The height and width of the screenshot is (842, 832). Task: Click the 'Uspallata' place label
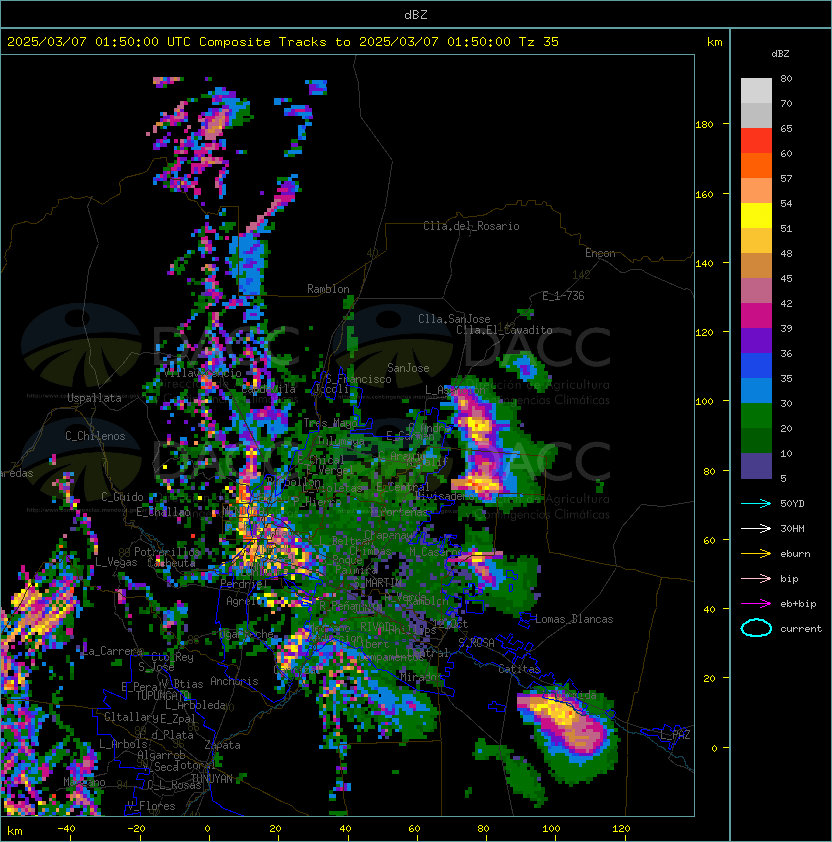94,398
